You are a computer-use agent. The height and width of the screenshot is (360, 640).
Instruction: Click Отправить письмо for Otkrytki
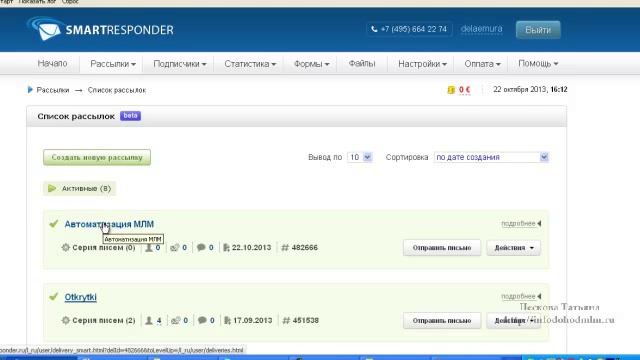pos(442,320)
